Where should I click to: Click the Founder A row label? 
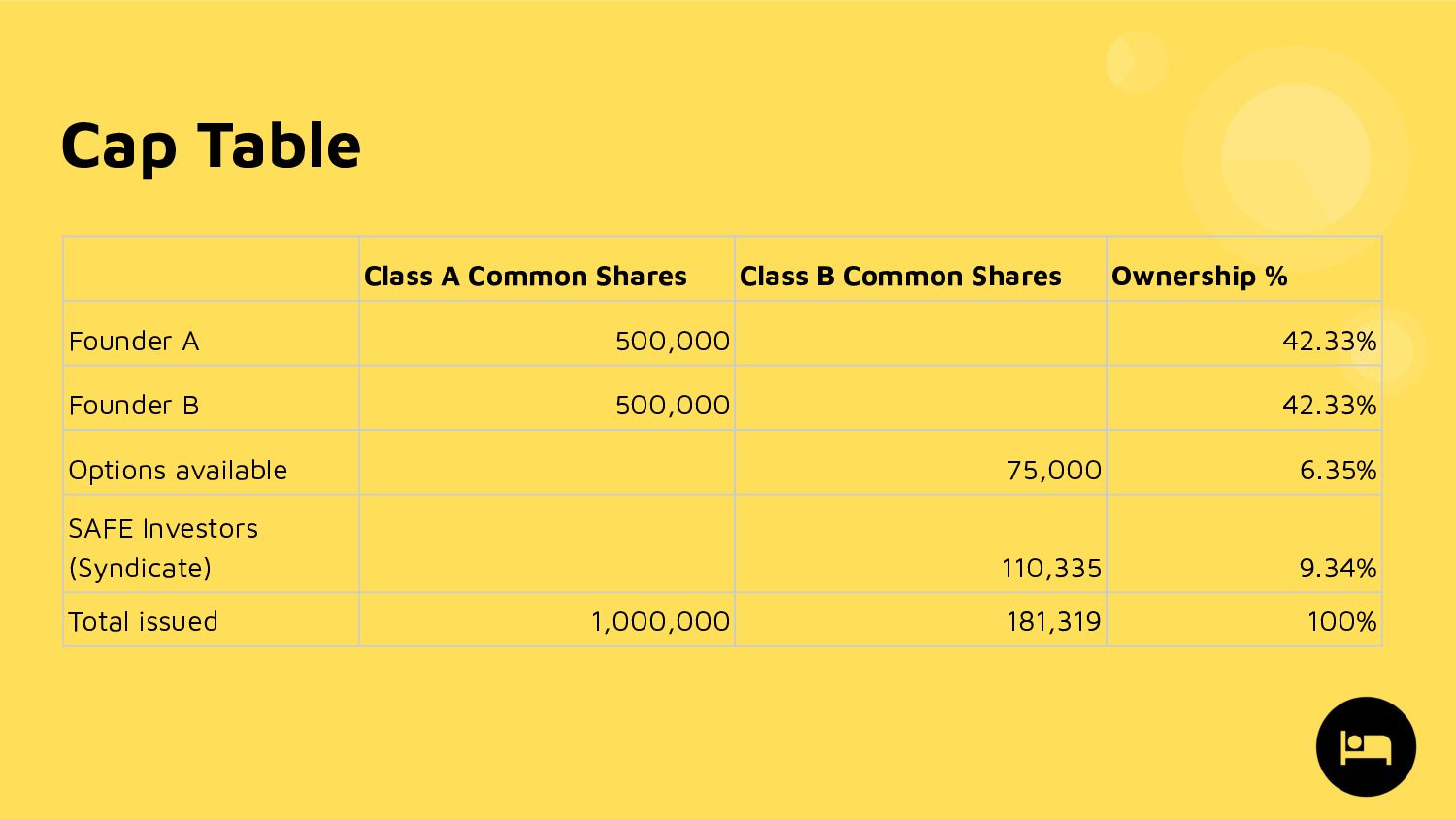(x=134, y=341)
